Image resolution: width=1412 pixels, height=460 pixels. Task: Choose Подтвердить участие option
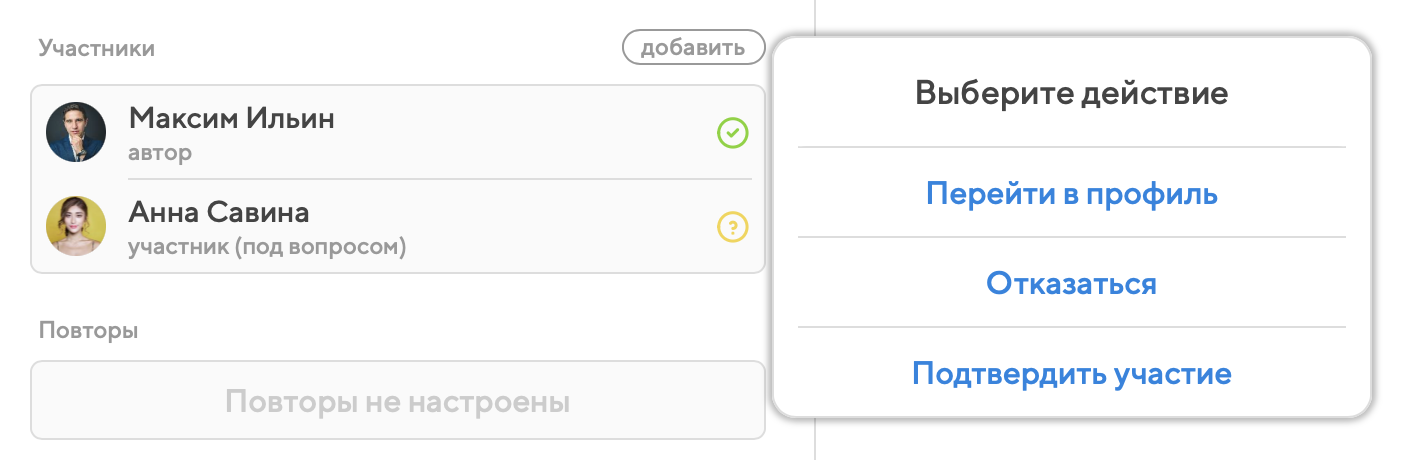tap(1071, 375)
